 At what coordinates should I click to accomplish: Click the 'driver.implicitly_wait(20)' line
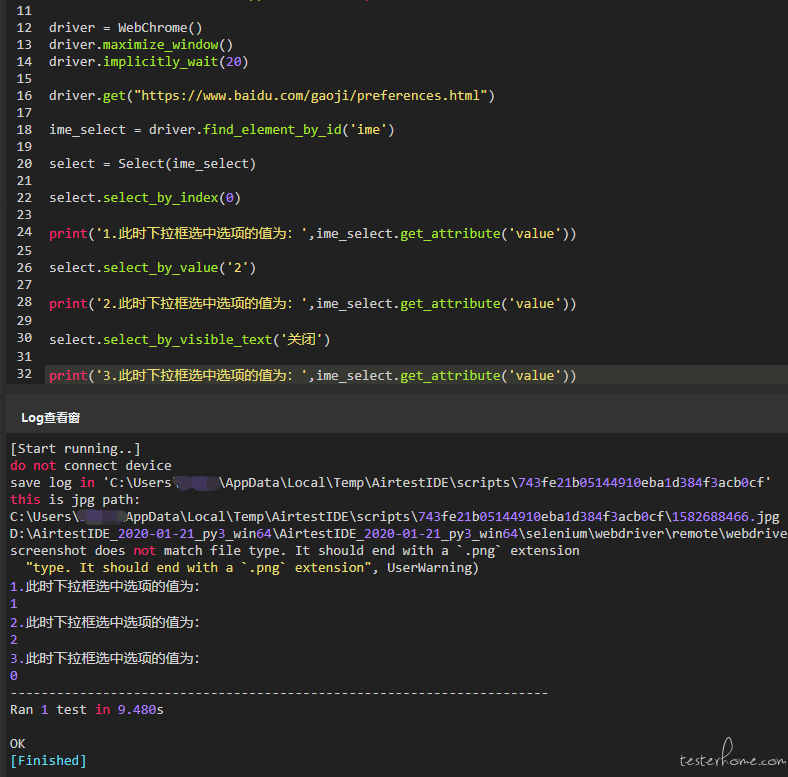[148, 62]
